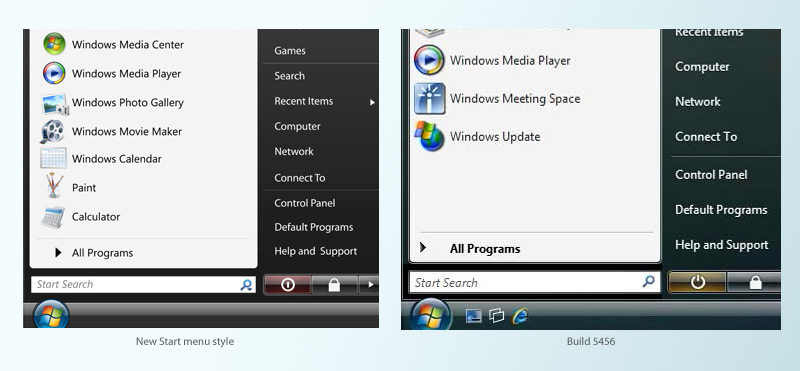The width and height of the screenshot is (800, 371).
Task: Click Windows Media Player icon in Build 5456
Action: [429, 60]
